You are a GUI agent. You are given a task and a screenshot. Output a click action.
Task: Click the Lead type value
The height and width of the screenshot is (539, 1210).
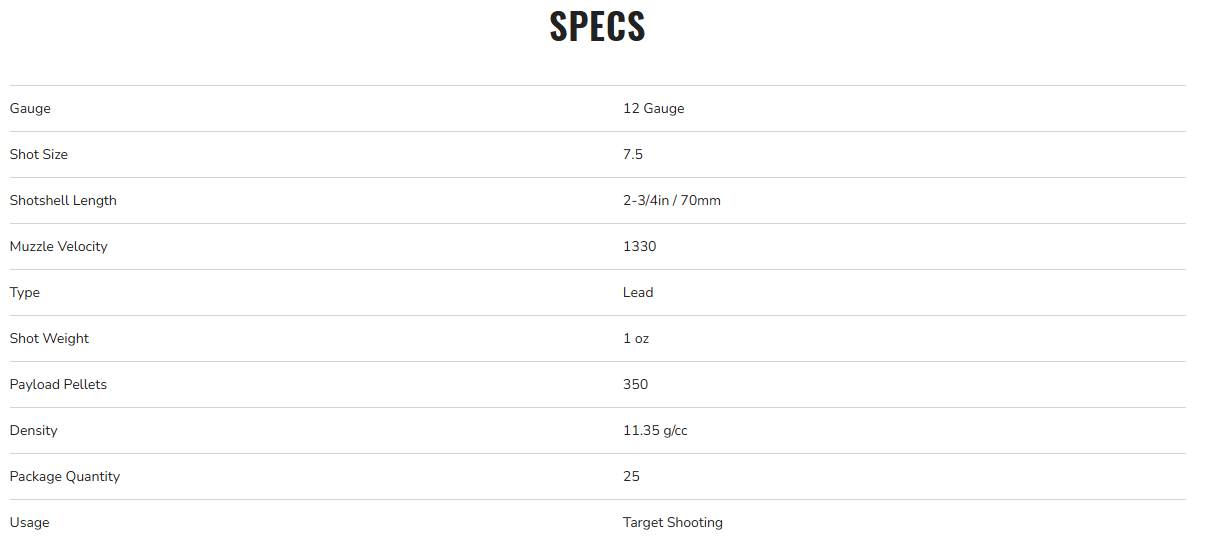[x=637, y=292]
